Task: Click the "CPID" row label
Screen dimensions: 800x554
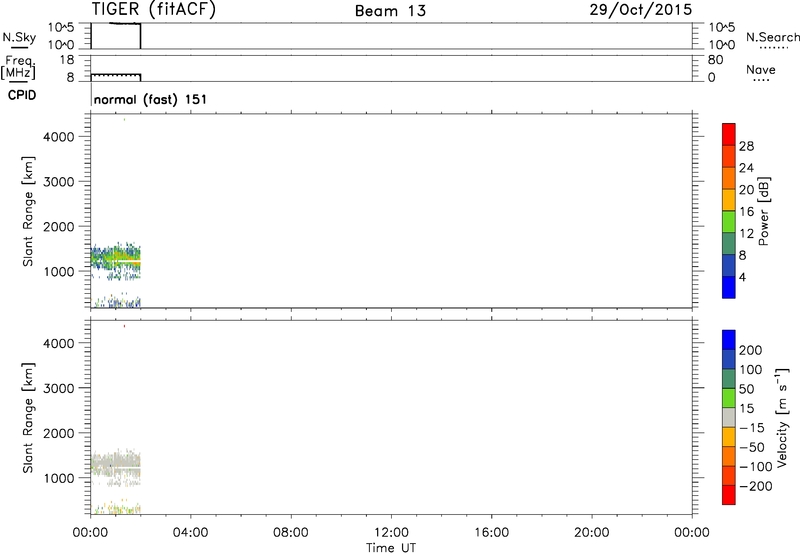Action: click(x=22, y=95)
